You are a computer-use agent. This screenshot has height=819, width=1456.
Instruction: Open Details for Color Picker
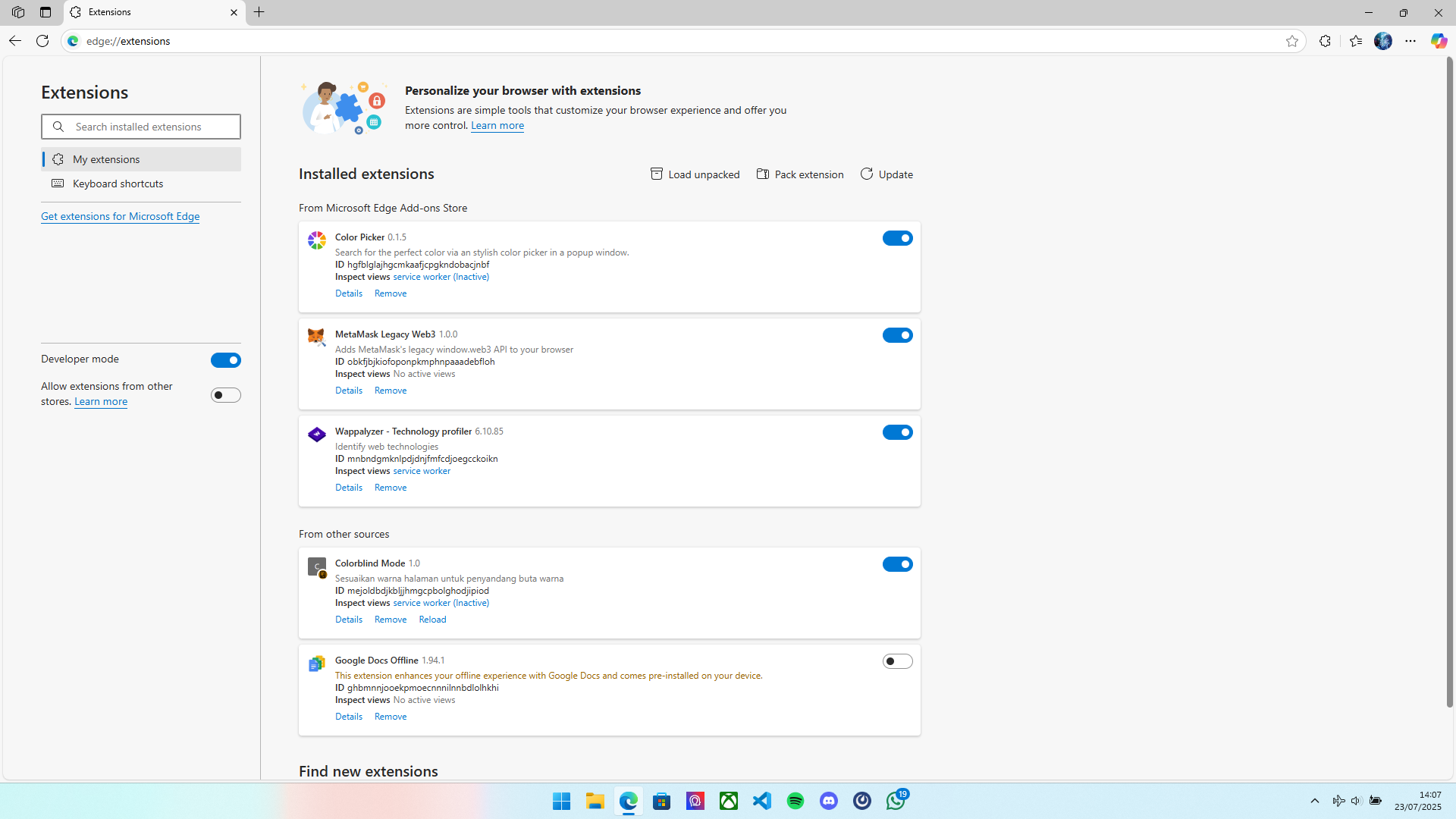click(349, 293)
